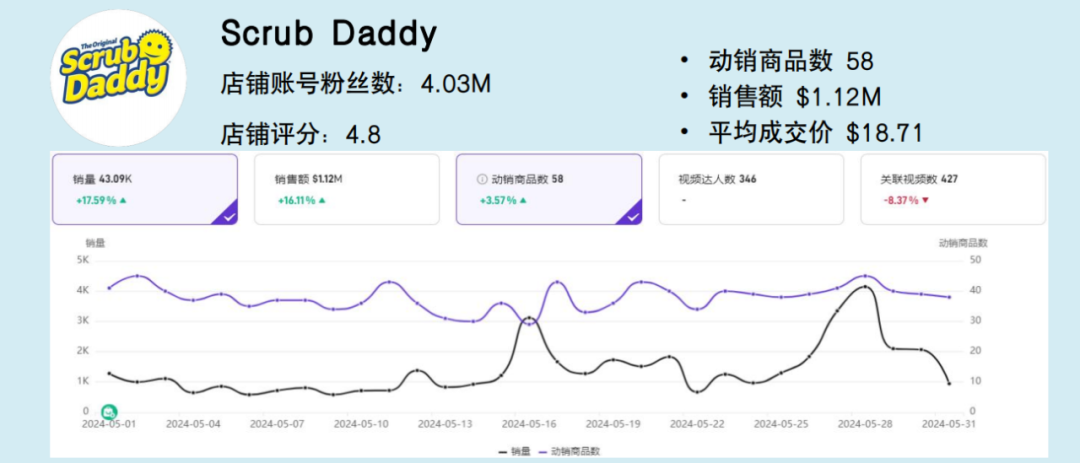The height and width of the screenshot is (463, 1080).
Task: Click the 2024-05-10 x-axis date label
Action: 361,424
